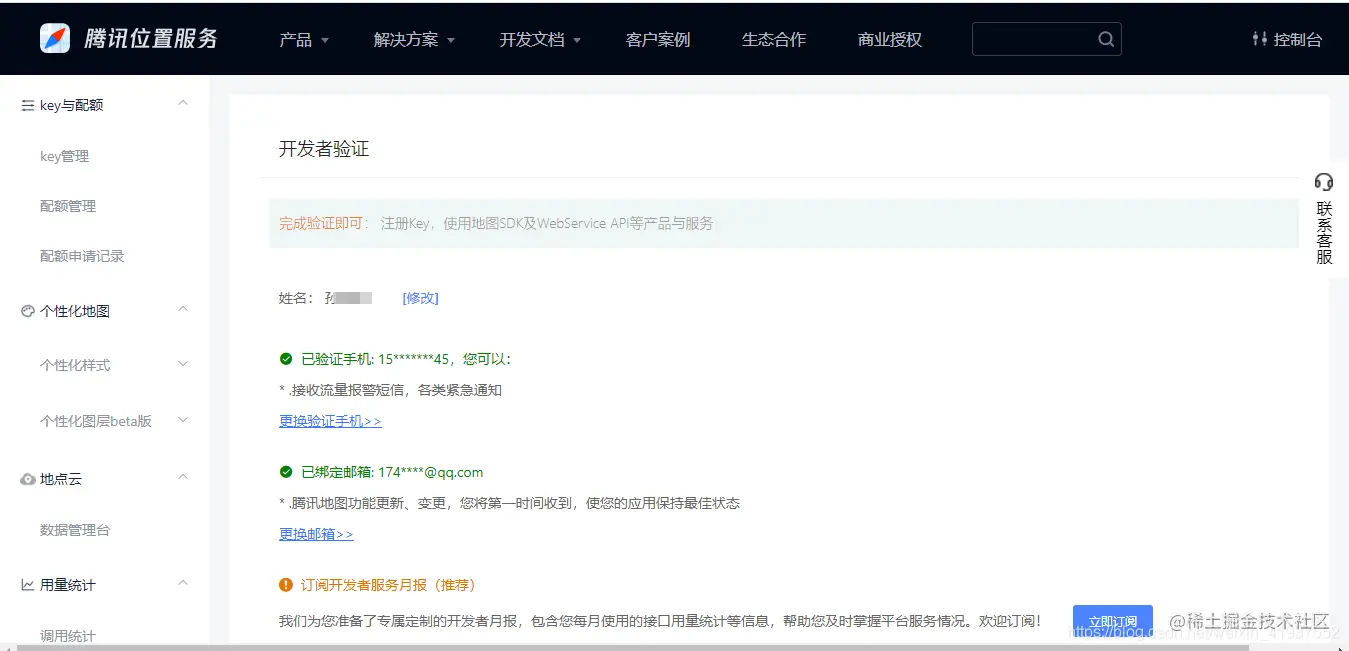Expand the 个性化图层beta版 chevron

183,420
